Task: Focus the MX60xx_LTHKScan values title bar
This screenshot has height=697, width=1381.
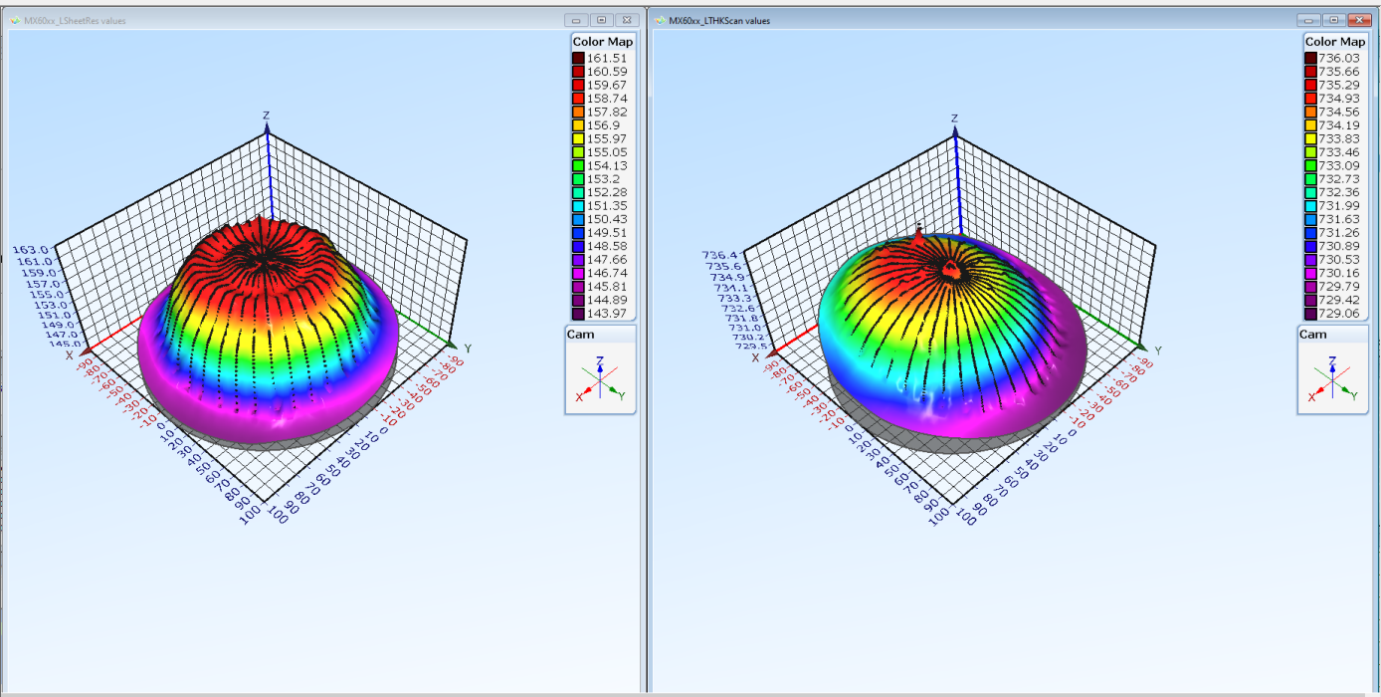Action: [950, 20]
